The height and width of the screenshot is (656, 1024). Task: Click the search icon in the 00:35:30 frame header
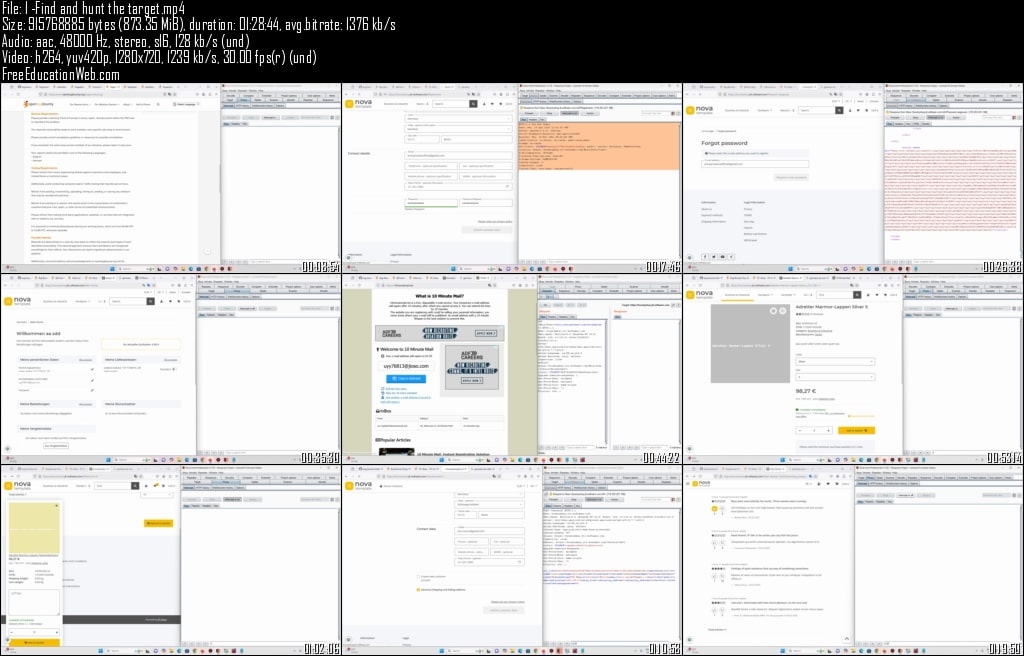pos(150,301)
